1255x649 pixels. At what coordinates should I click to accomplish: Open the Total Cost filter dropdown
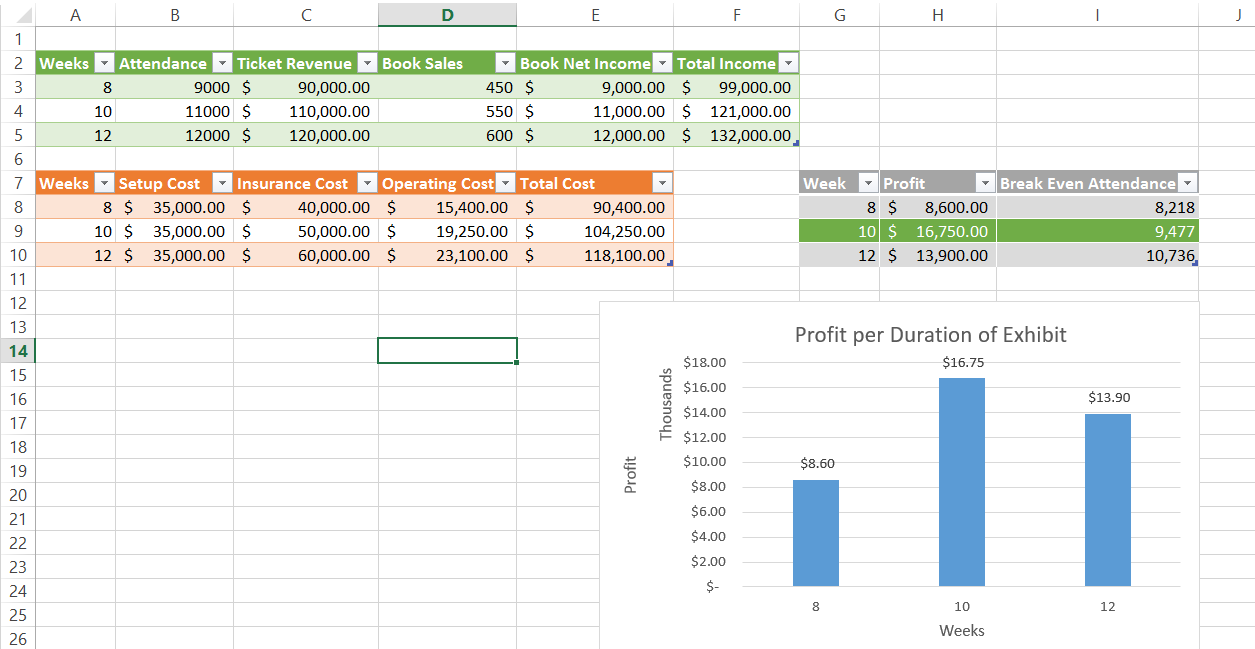pos(662,184)
